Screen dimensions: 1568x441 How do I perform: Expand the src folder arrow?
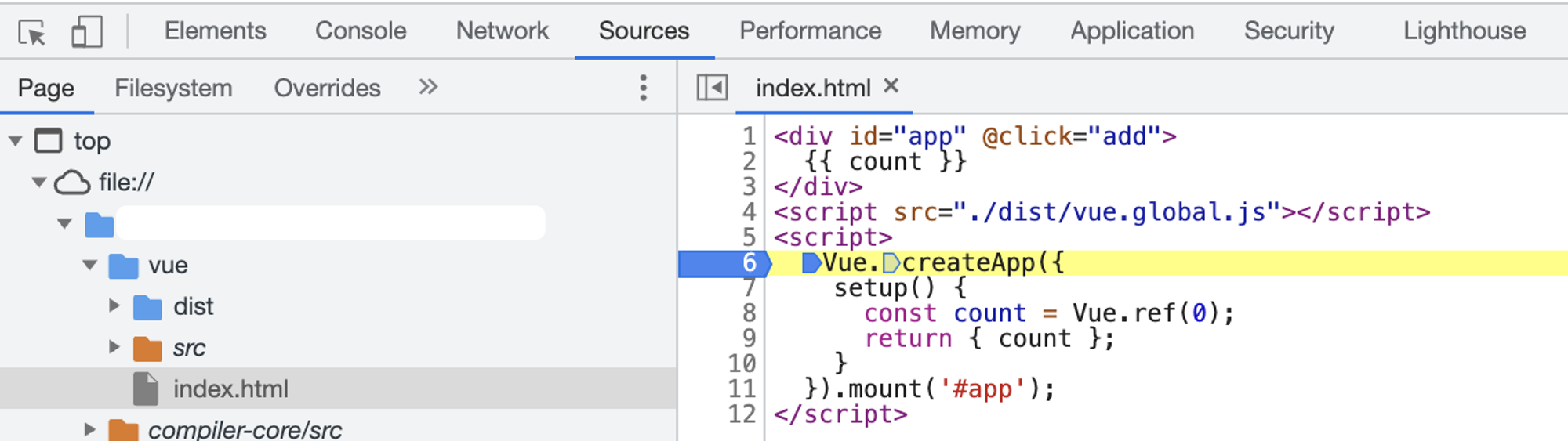coord(114,347)
